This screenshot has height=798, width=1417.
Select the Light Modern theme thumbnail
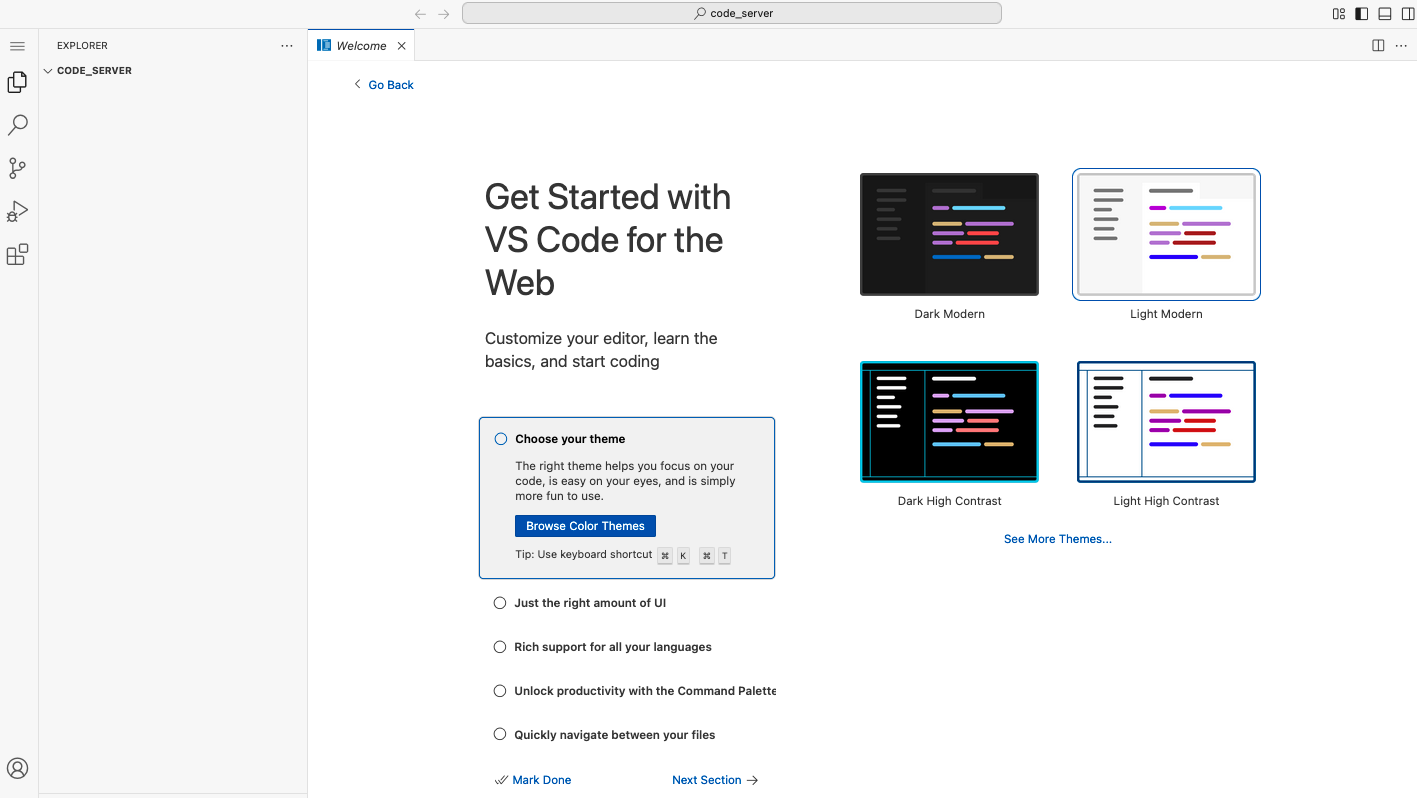point(1166,235)
